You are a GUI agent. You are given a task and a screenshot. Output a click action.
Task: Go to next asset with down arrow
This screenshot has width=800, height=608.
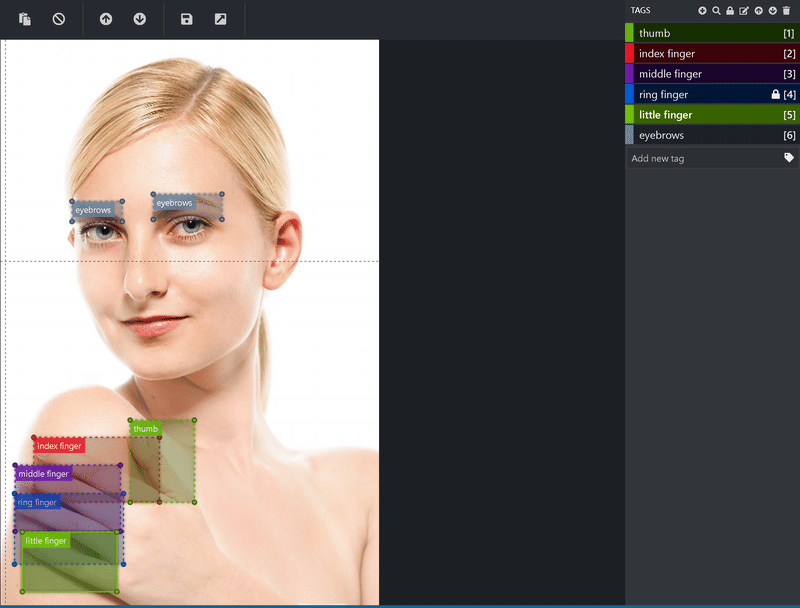140,19
